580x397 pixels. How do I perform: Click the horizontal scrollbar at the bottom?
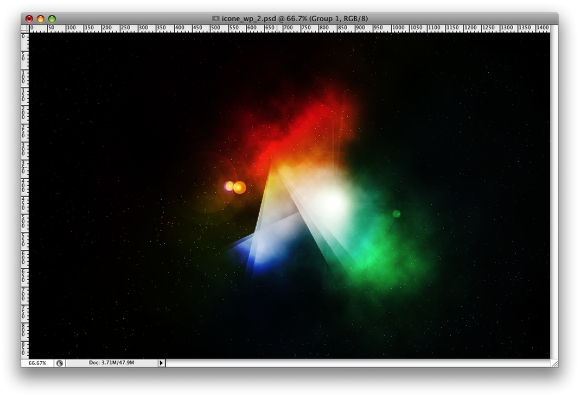tap(358, 363)
